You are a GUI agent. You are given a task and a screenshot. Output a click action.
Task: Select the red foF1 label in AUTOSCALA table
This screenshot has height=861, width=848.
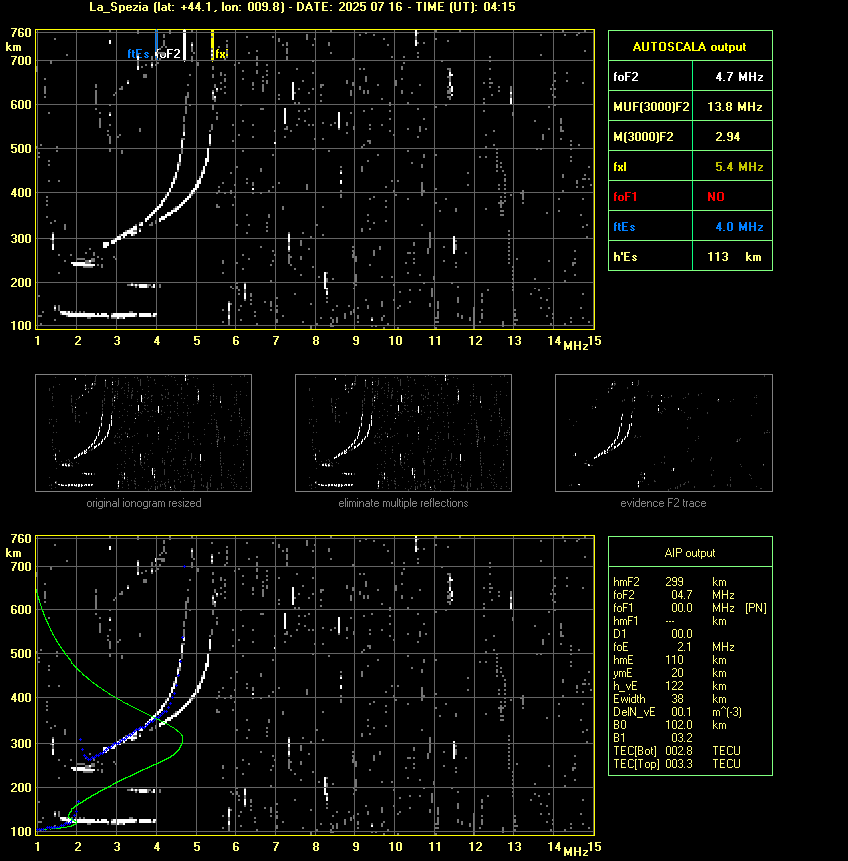click(x=625, y=197)
